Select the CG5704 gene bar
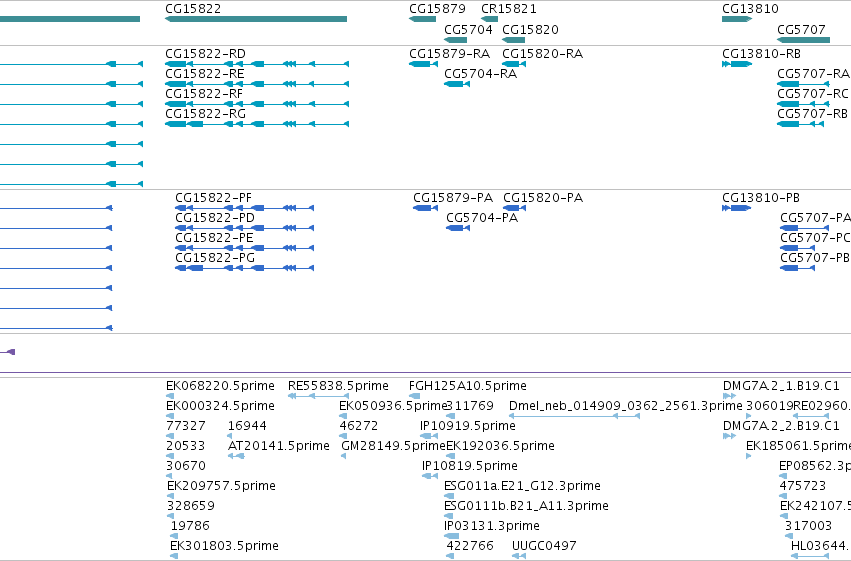This screenshot has width=851, height=561. [455, 40]
